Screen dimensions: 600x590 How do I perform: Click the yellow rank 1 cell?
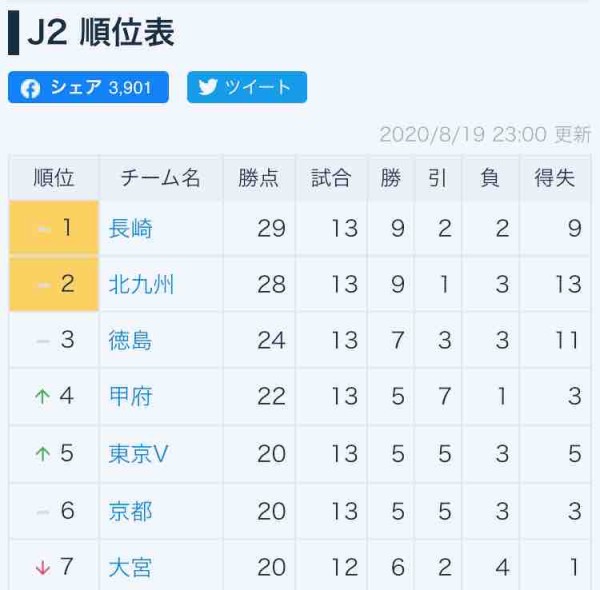click(54, 228)
